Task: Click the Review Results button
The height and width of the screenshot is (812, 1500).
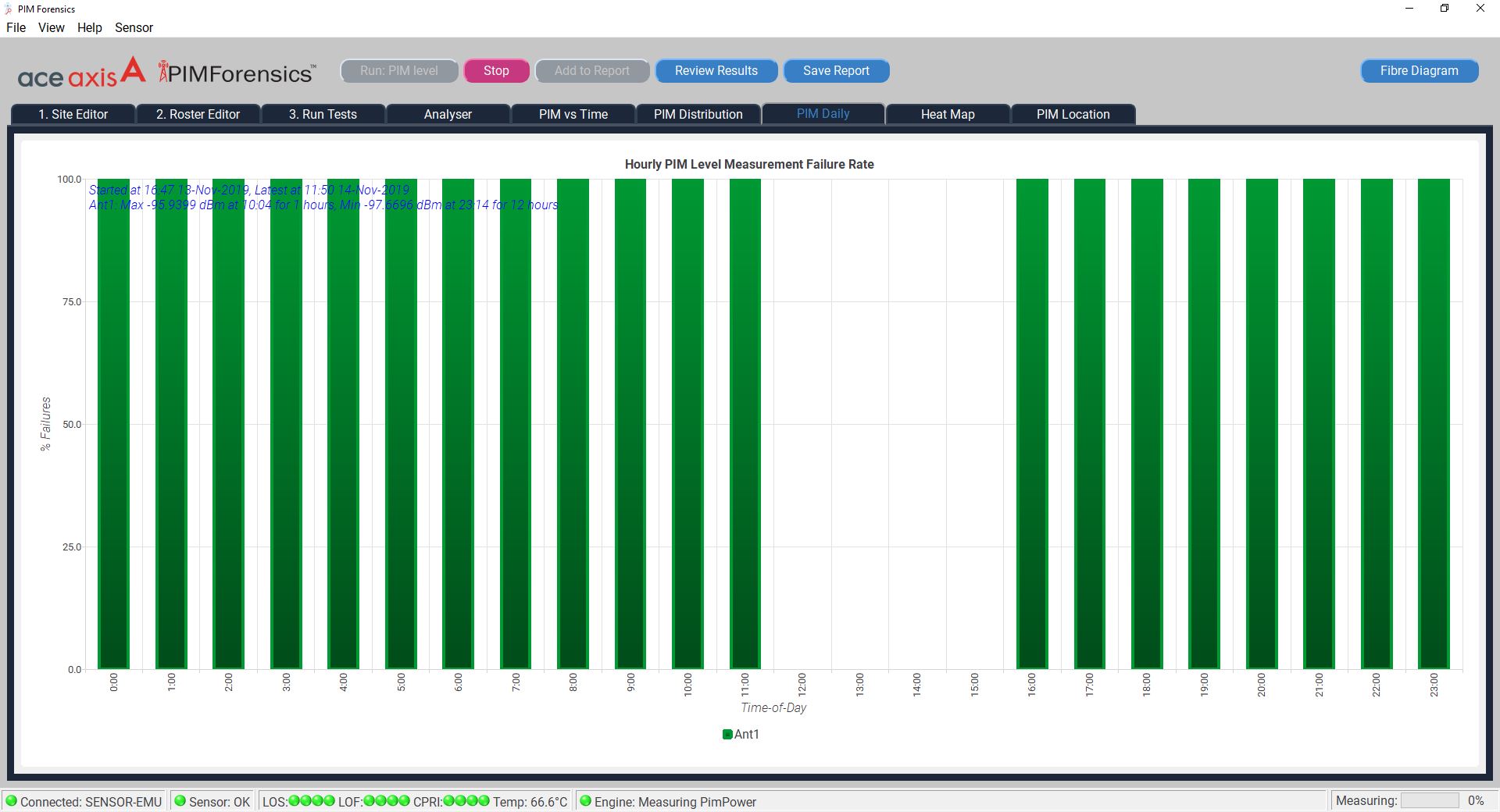Action: [x=716, y=70]
